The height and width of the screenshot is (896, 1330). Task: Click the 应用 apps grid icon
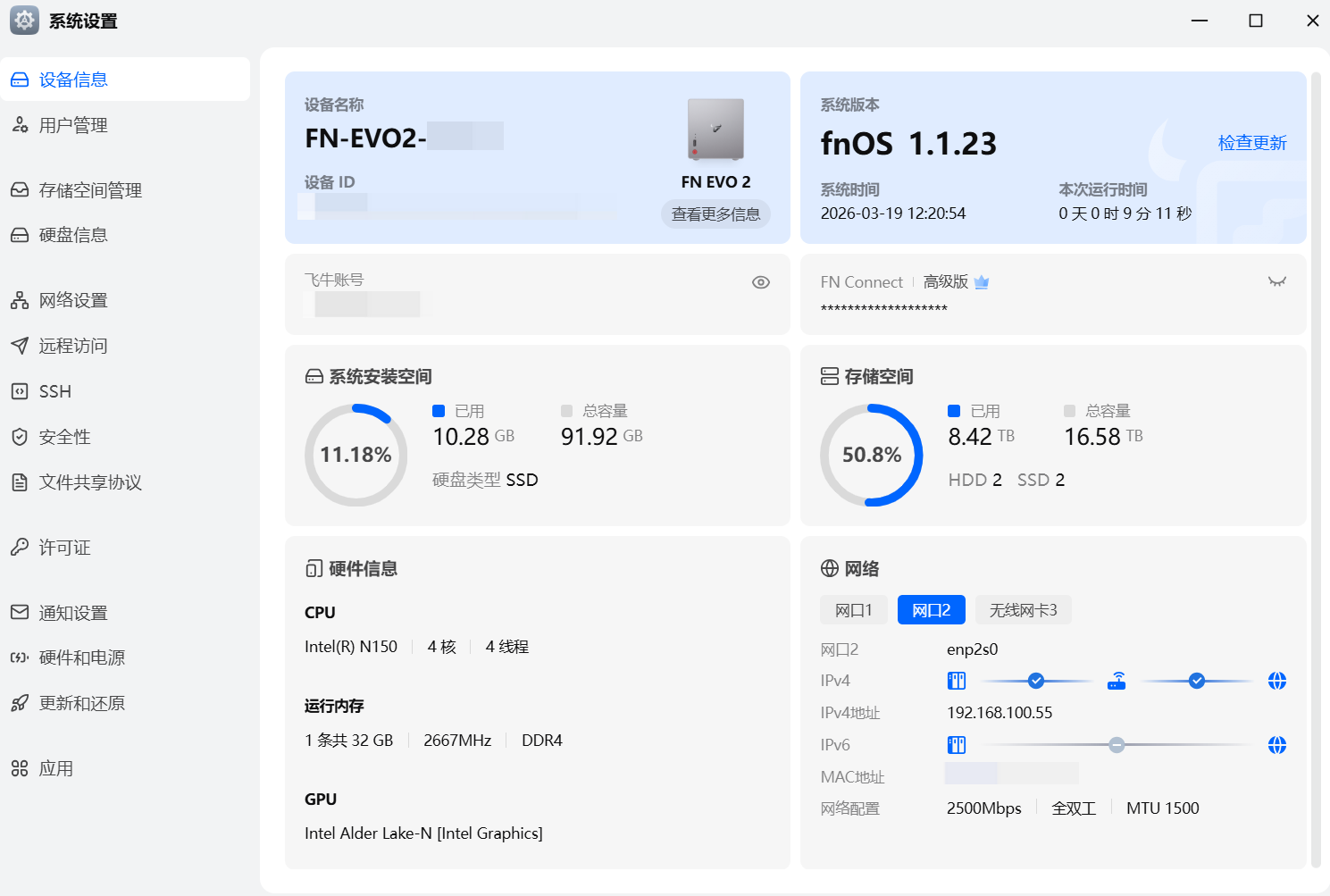20,768
